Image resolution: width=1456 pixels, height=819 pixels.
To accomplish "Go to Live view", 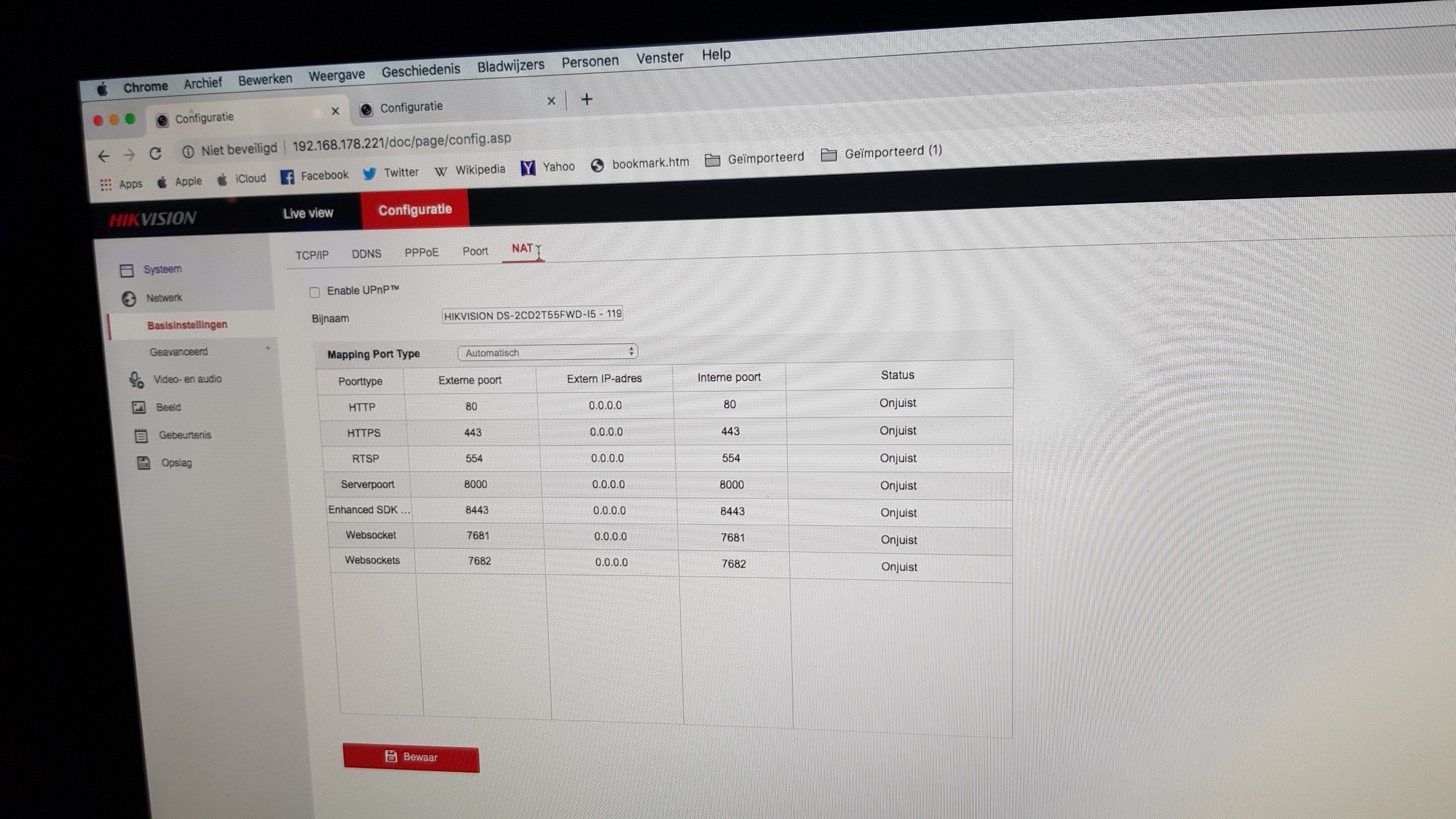I will coord(308,213).
